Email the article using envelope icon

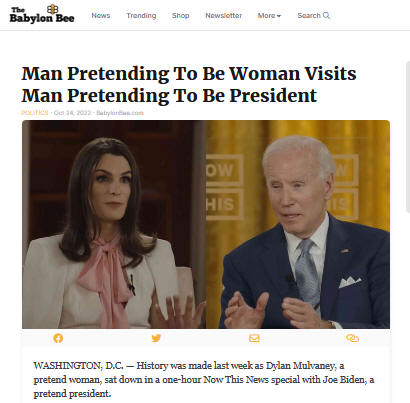tap(254, 338)
